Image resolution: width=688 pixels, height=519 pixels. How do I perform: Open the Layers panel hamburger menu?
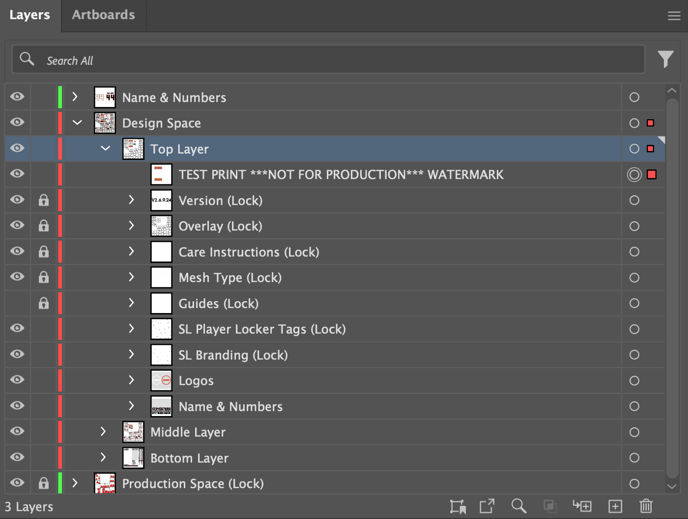point(674,15)
